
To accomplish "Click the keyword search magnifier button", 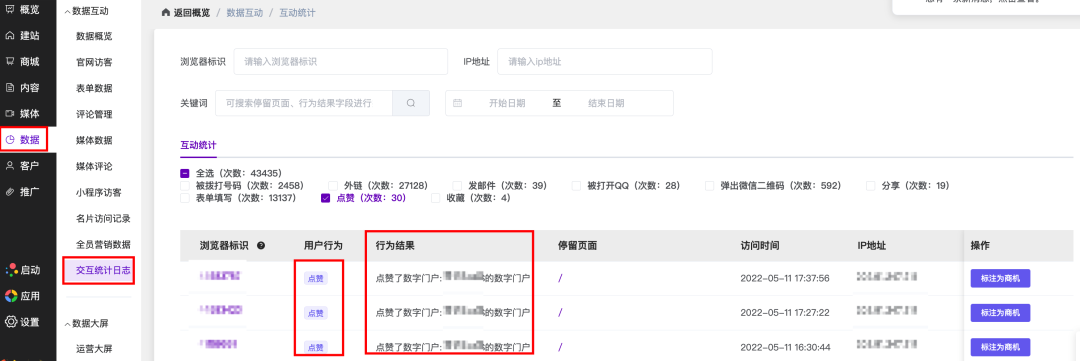I will 411,103.
